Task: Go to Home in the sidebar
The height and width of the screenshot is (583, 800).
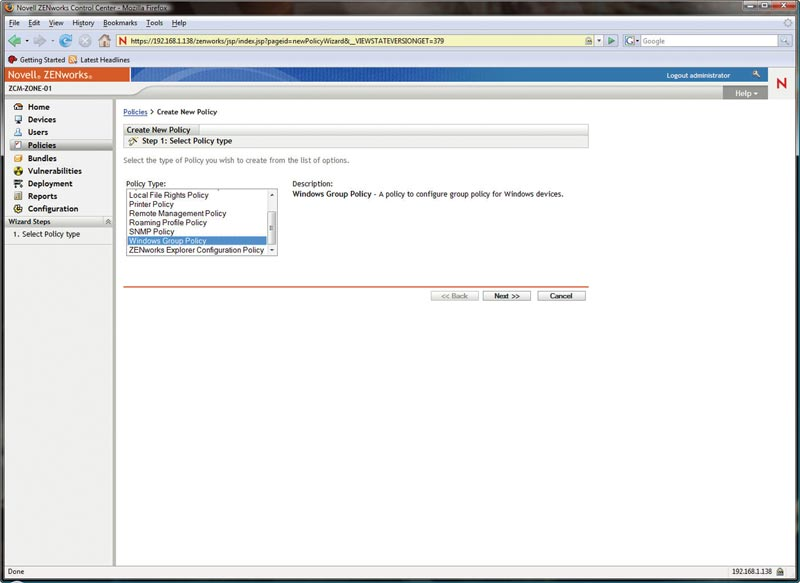Action: [x=39, y=107]
